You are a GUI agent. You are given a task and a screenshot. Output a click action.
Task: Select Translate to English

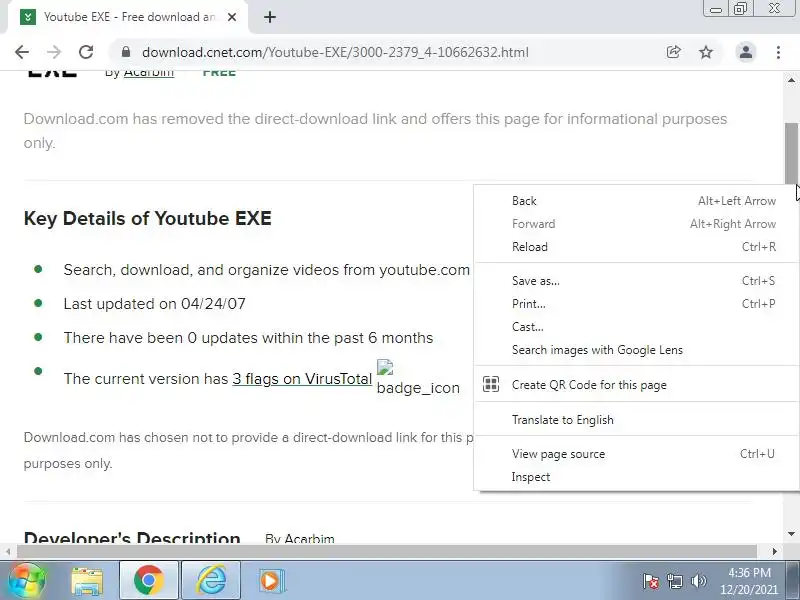pos(637,420)
